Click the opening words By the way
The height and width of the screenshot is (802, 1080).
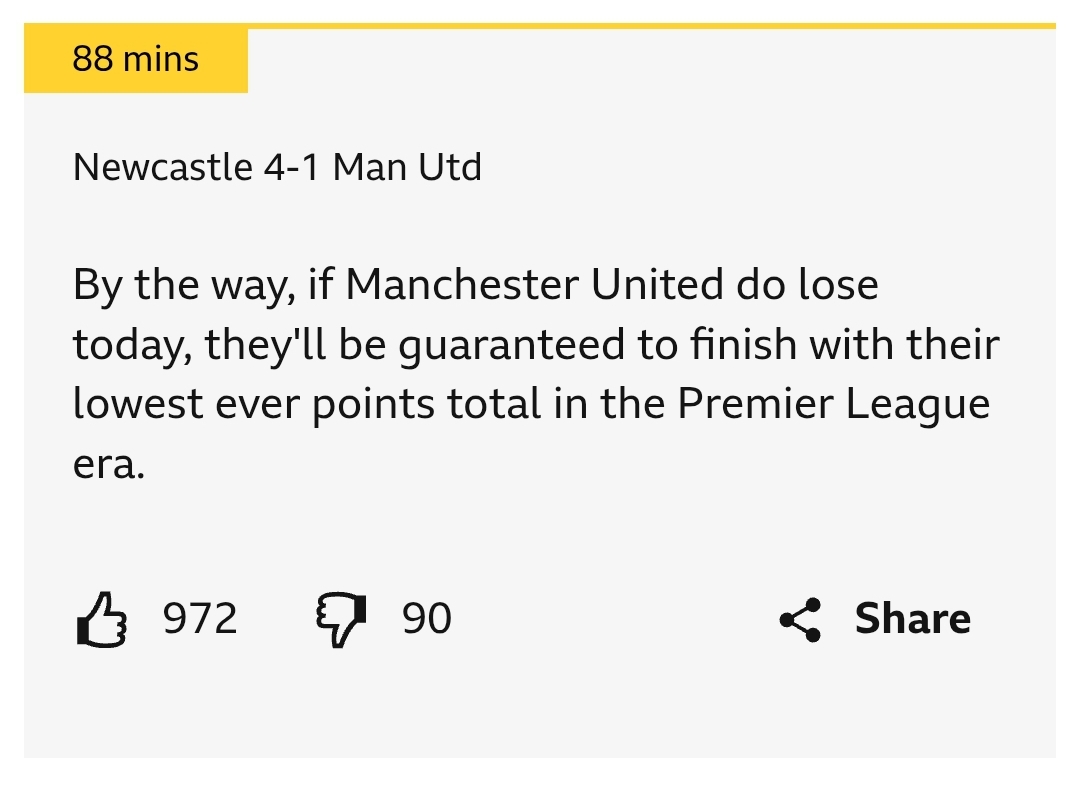coord(184,285)
